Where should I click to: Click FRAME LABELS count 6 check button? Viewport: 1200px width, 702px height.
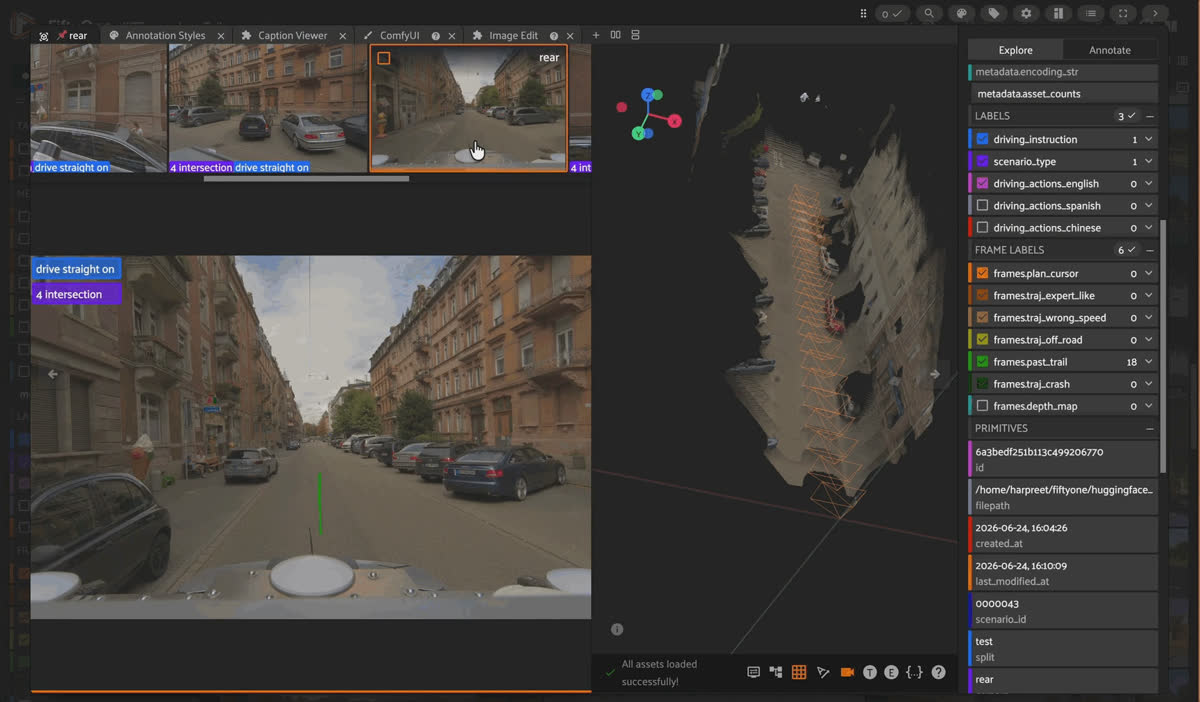pyautogui.click(x=1127, y=250)
